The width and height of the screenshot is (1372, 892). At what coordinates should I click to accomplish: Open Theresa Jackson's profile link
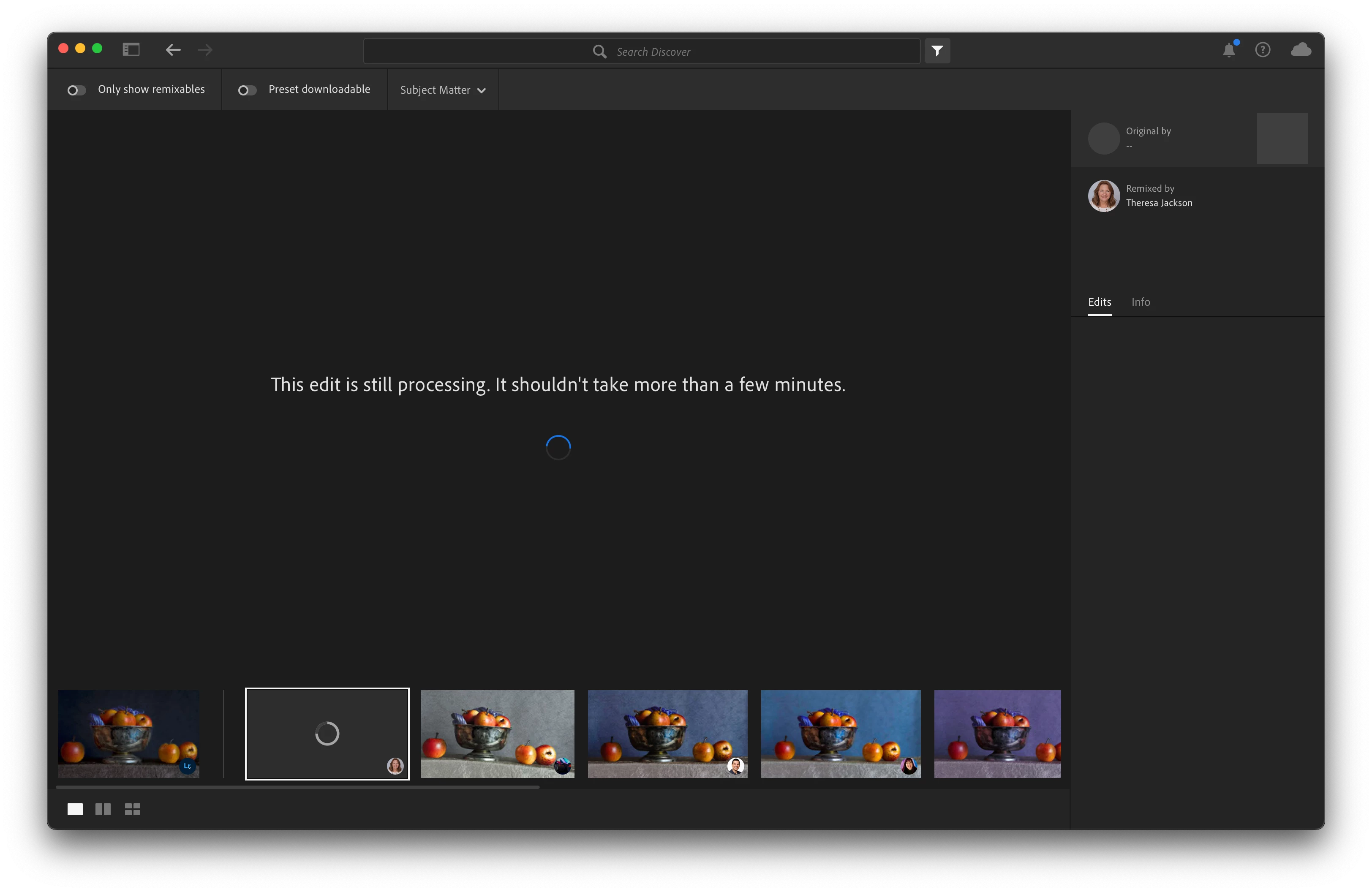1159,203
